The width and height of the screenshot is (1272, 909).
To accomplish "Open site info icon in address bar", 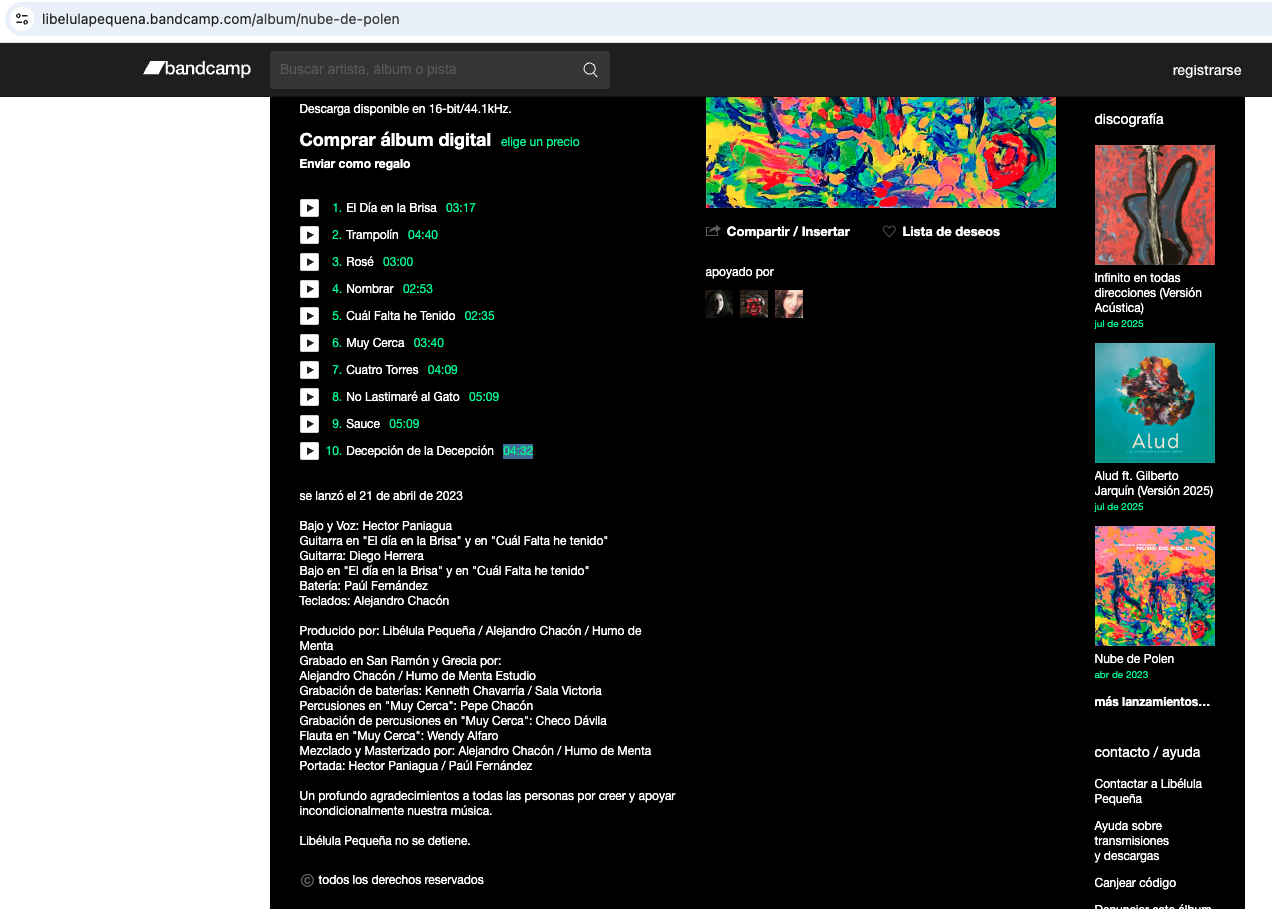I will pos(22,19).
